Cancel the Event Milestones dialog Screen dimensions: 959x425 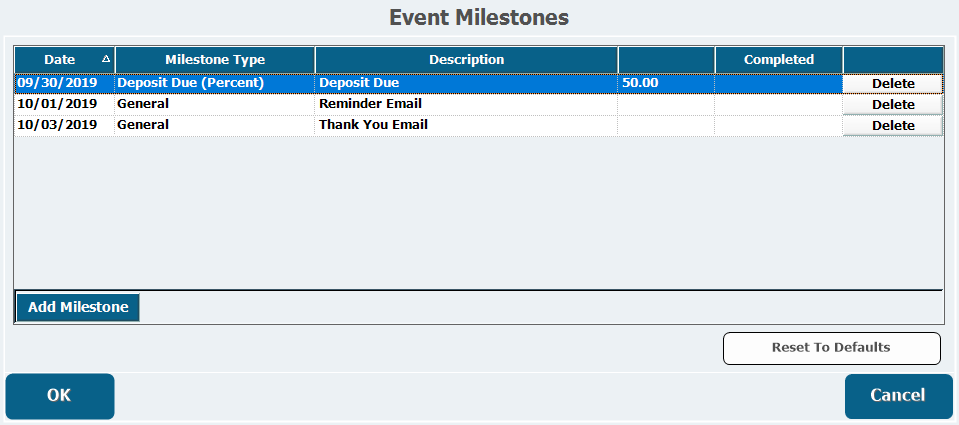click(x=898, y=396)
